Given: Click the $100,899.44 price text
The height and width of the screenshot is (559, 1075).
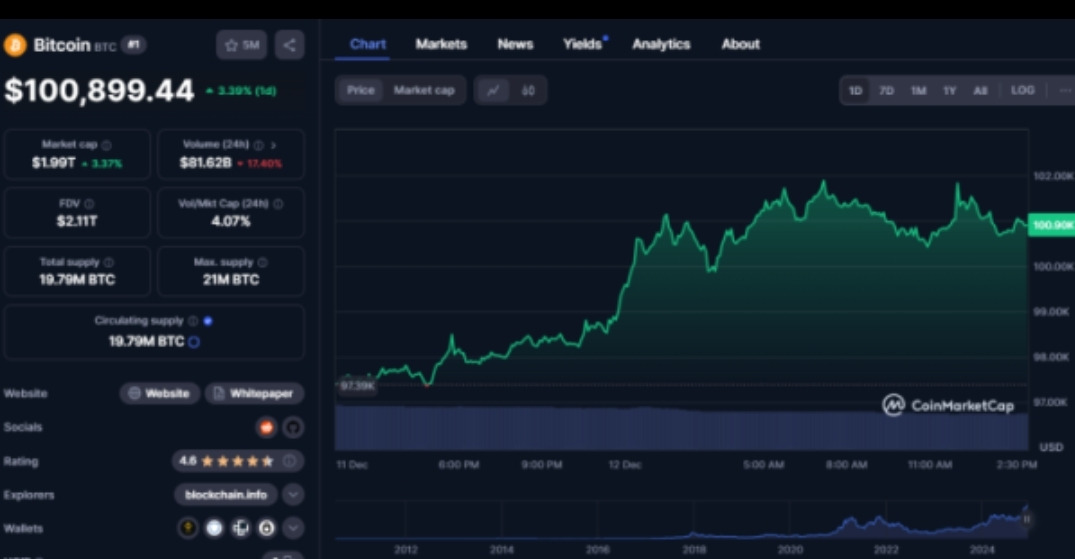Looking at the screenshot, I should coord(99,91).
